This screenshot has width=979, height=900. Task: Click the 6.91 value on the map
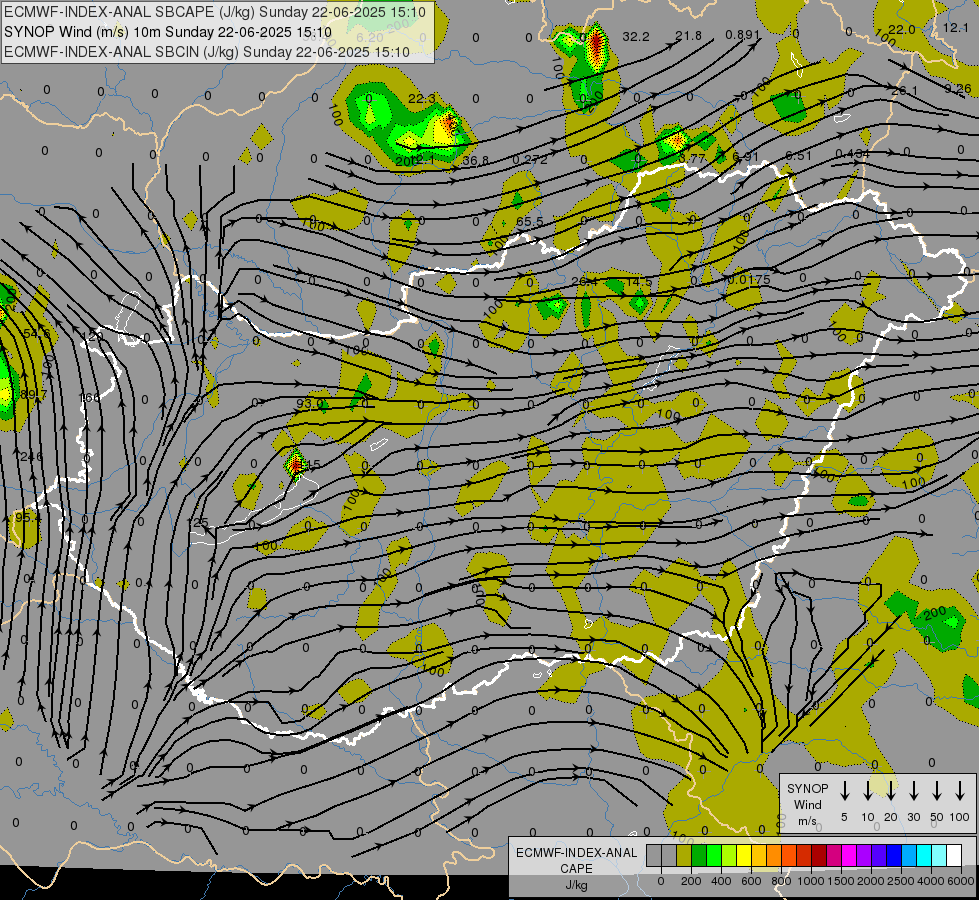point(745,157)
